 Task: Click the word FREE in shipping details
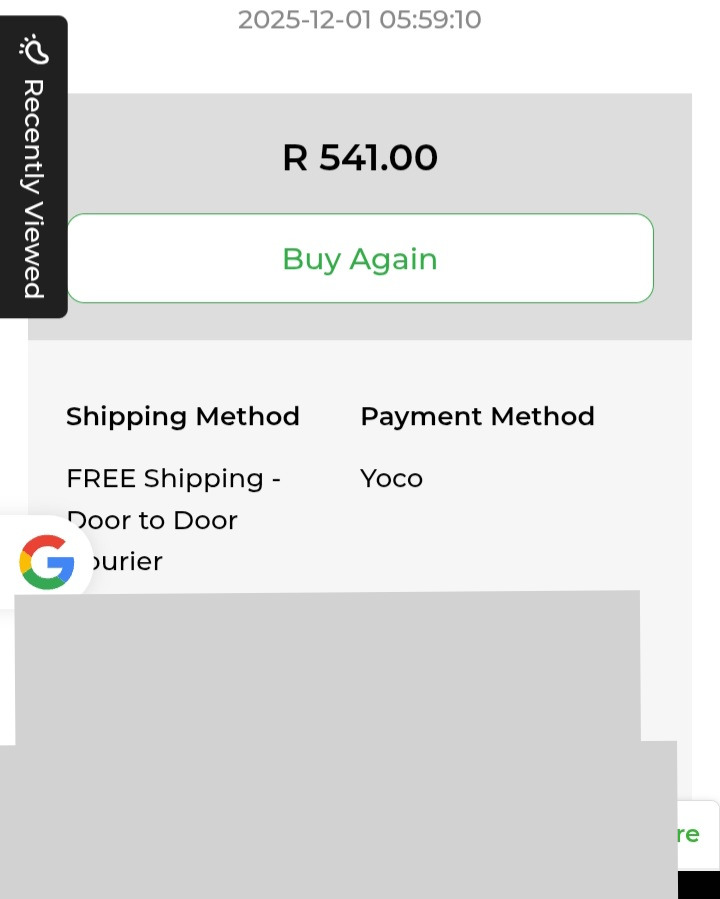point(101,479)
